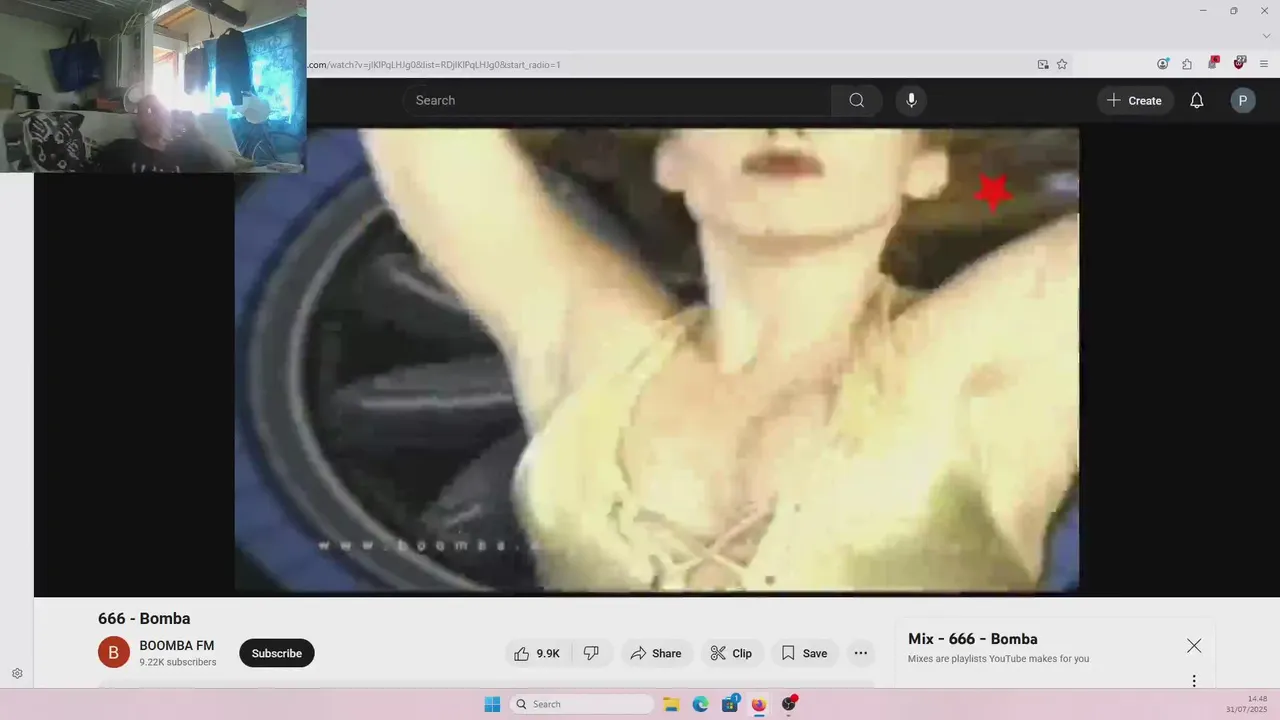Open Firefox application hamburger menu
The height and width of the screenshot is (720, 1280).
click(x=1265, y=64)
